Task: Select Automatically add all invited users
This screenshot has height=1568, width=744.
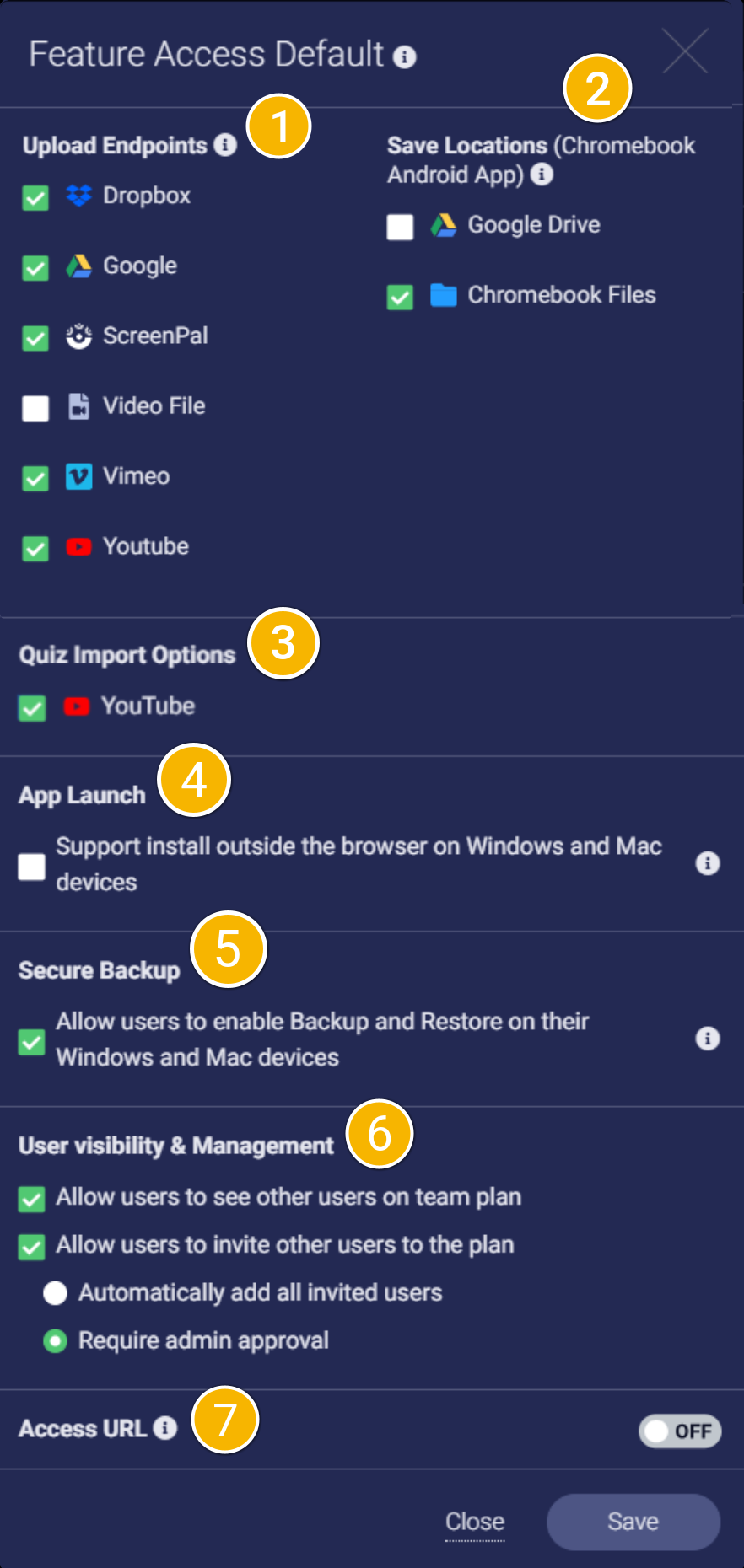Action: (56, 1293)
